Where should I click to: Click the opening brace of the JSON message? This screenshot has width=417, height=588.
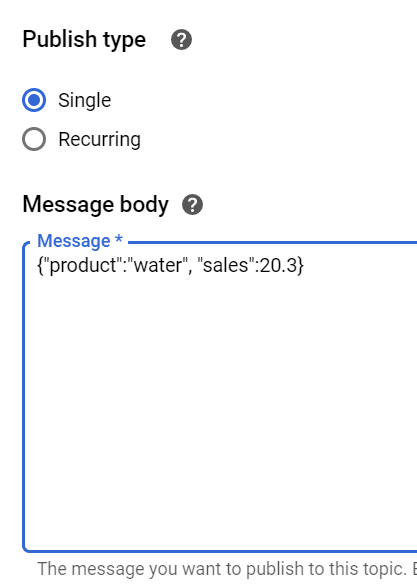(x=40, y=266)
